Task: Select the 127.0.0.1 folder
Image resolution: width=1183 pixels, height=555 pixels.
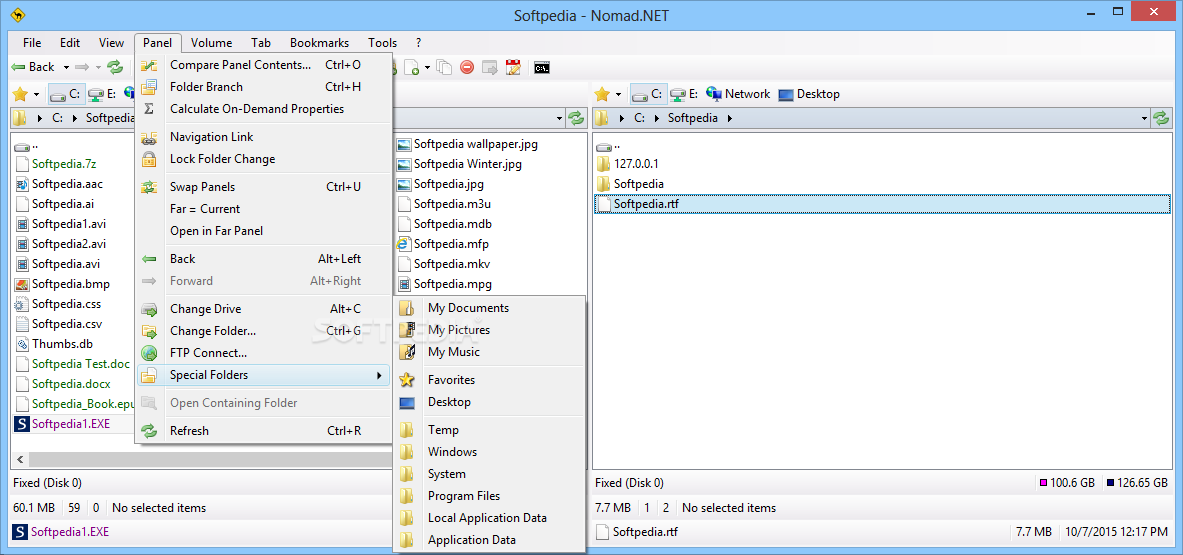Action: [627, 164]
